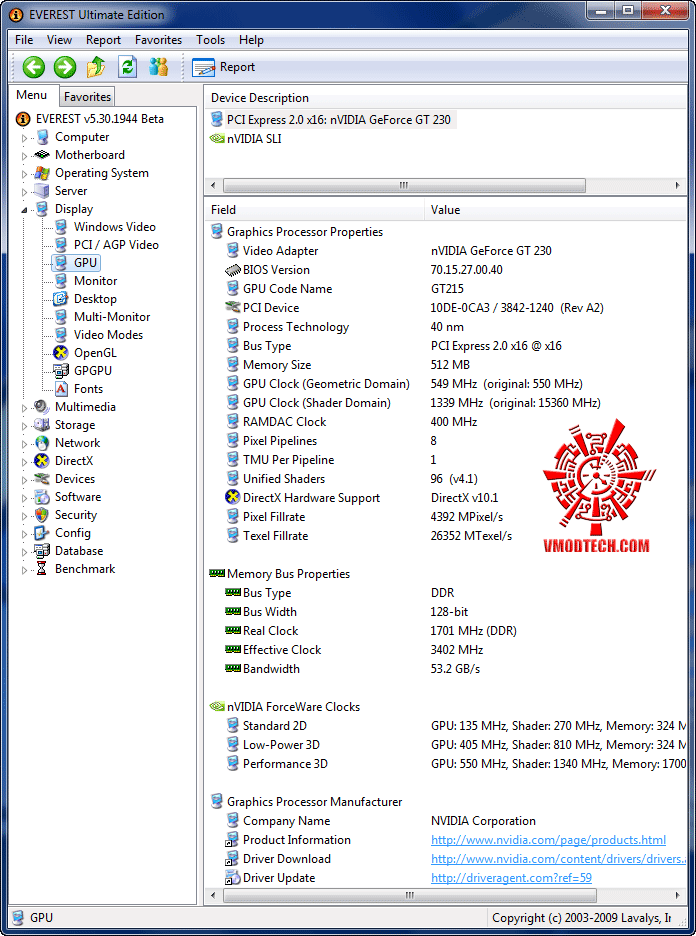Select the DirectX Hardware Support row
This screenshot has width=696, height=936.
pos(445,498)
